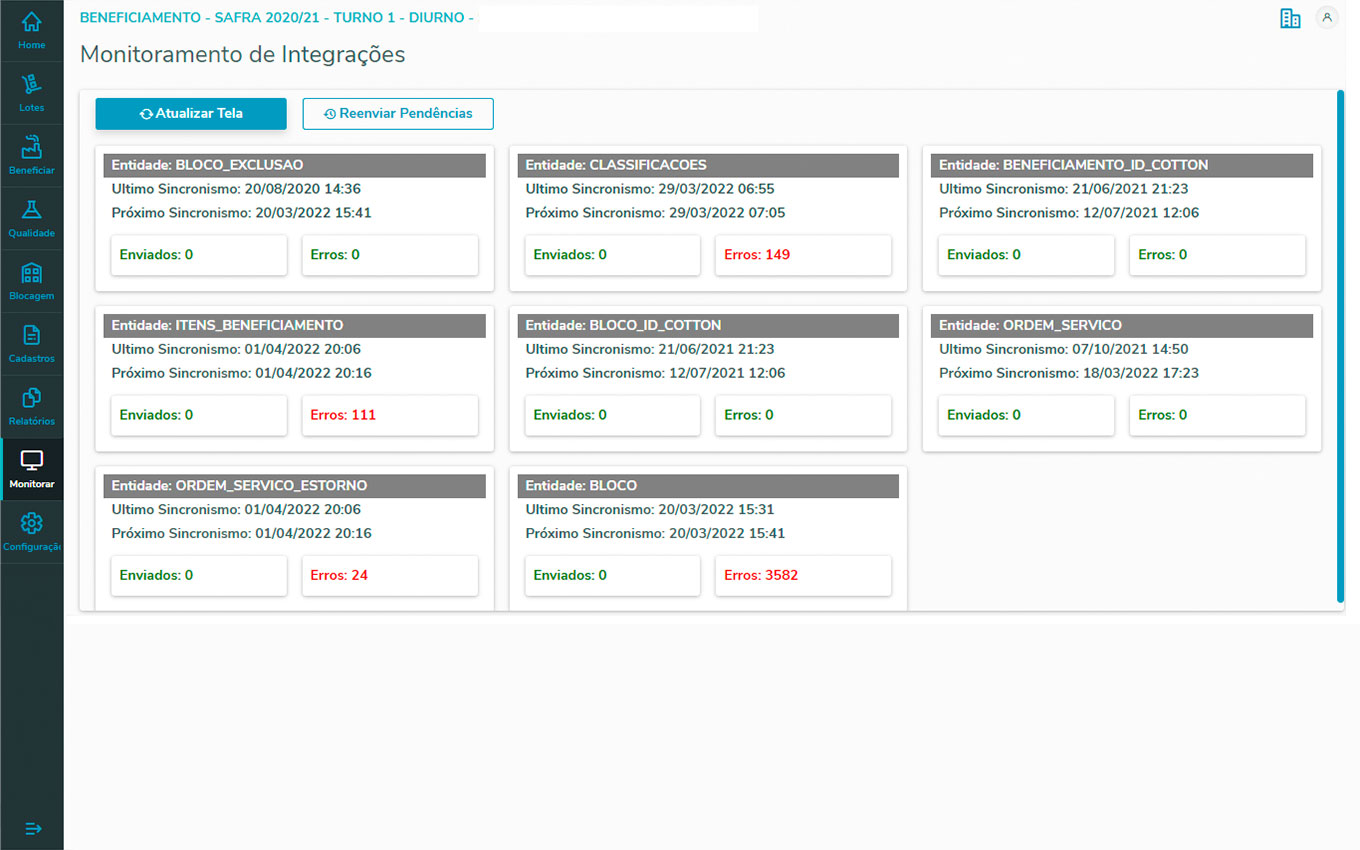Open the Home sidebar icon
1360x850 pixels.
click(31, 22)
